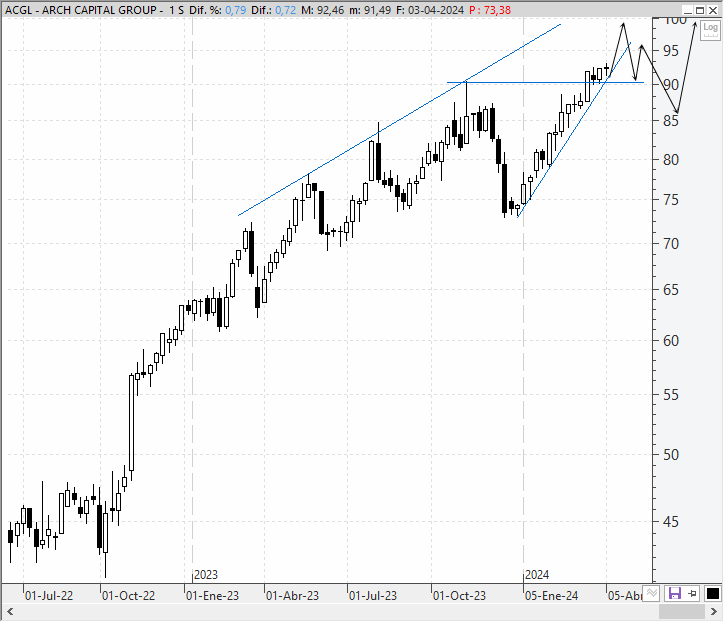Click the 45 price axis label
Screen dimensions: 724x622
[671, 522]
